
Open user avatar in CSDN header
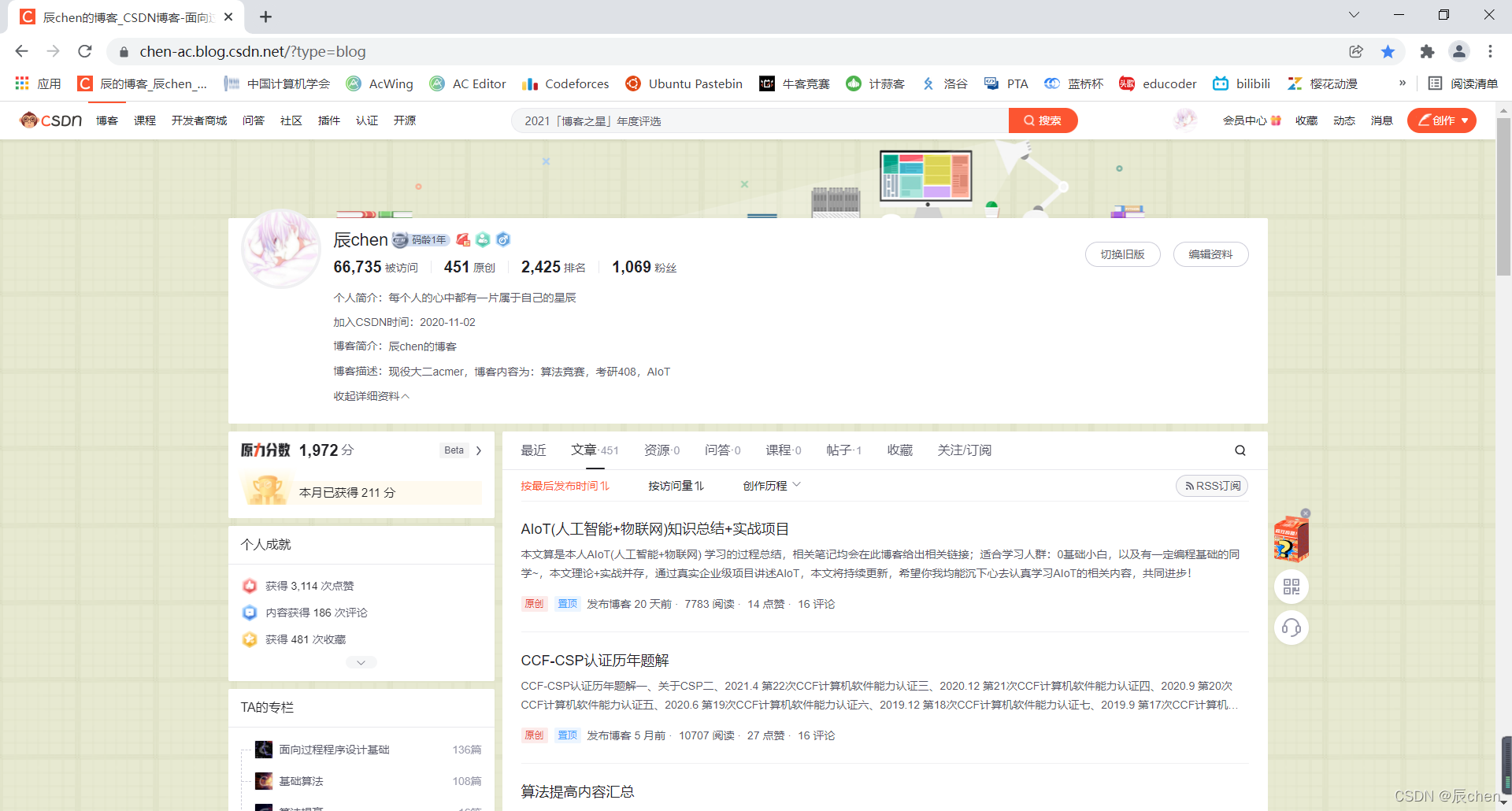coord(1185,120)
